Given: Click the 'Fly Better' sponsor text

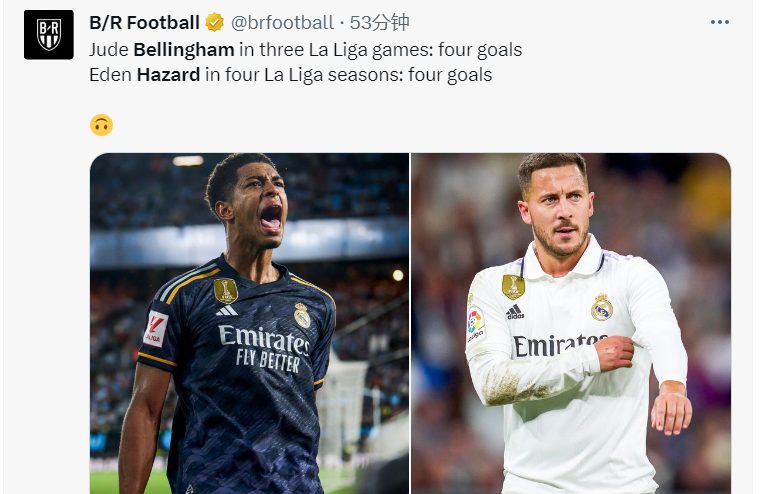Looking at the screenshot, I should tap(268, 361).
